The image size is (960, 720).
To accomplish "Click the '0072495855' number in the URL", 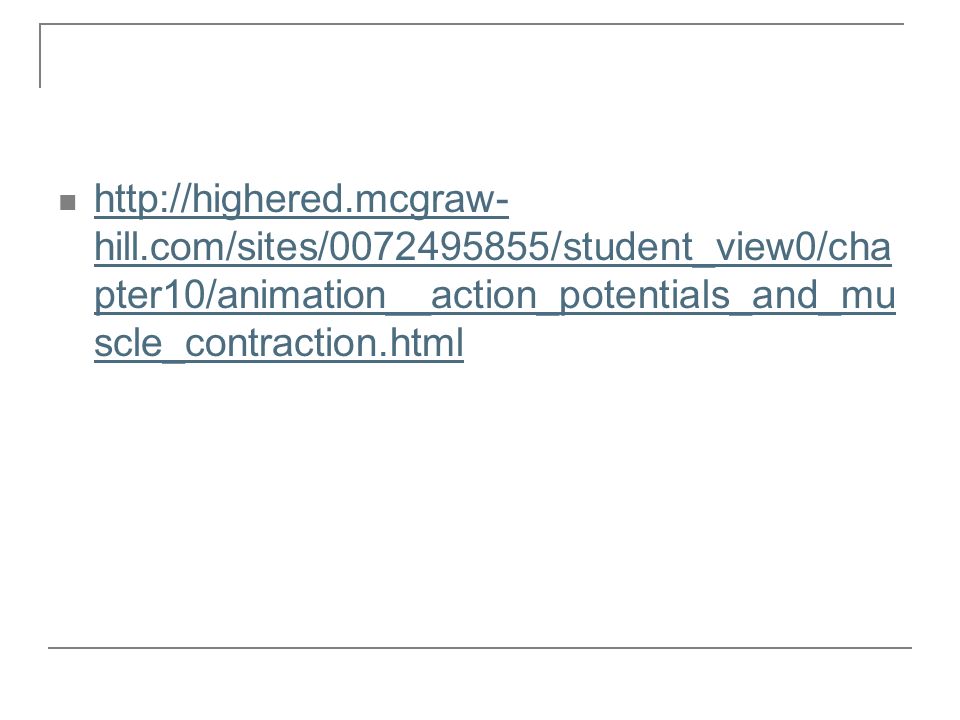I will tap(439, 247).
